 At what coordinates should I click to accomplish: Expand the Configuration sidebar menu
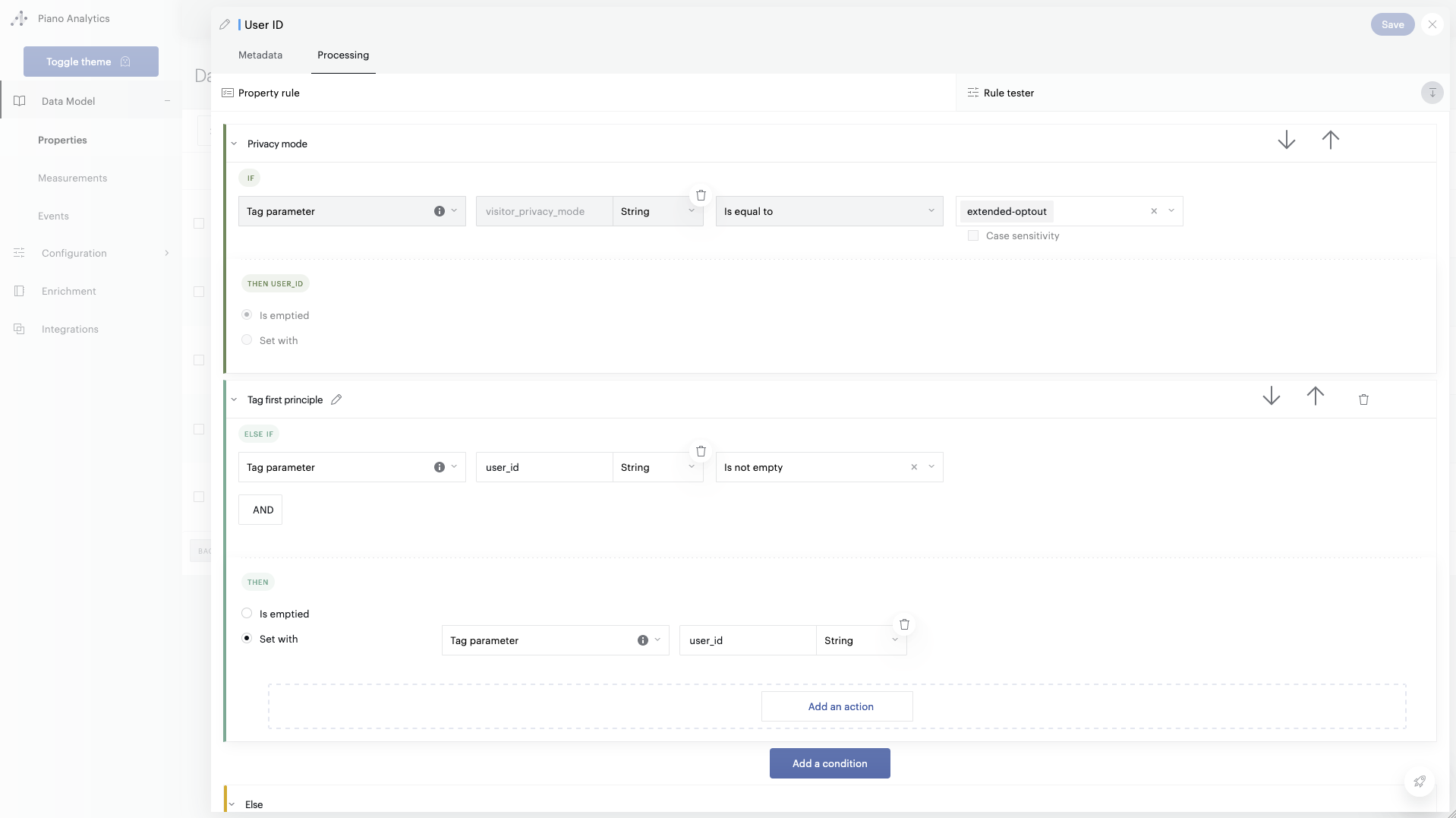(x=166, y=254)
